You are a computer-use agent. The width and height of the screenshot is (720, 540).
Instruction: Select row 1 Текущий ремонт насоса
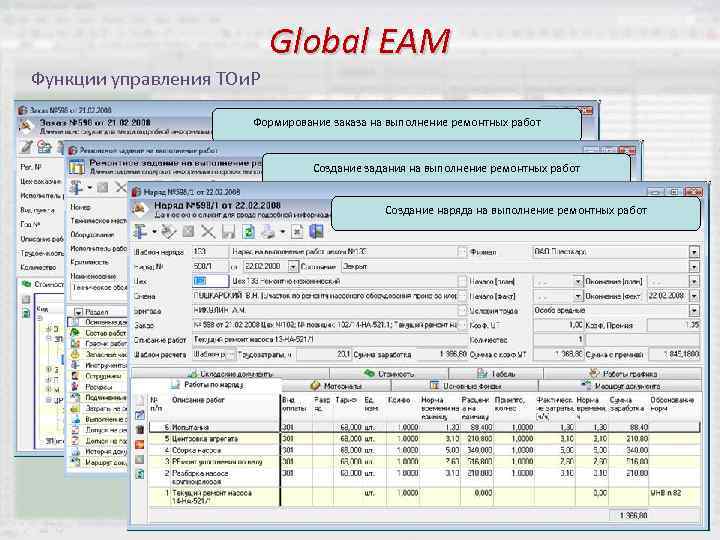424,497
